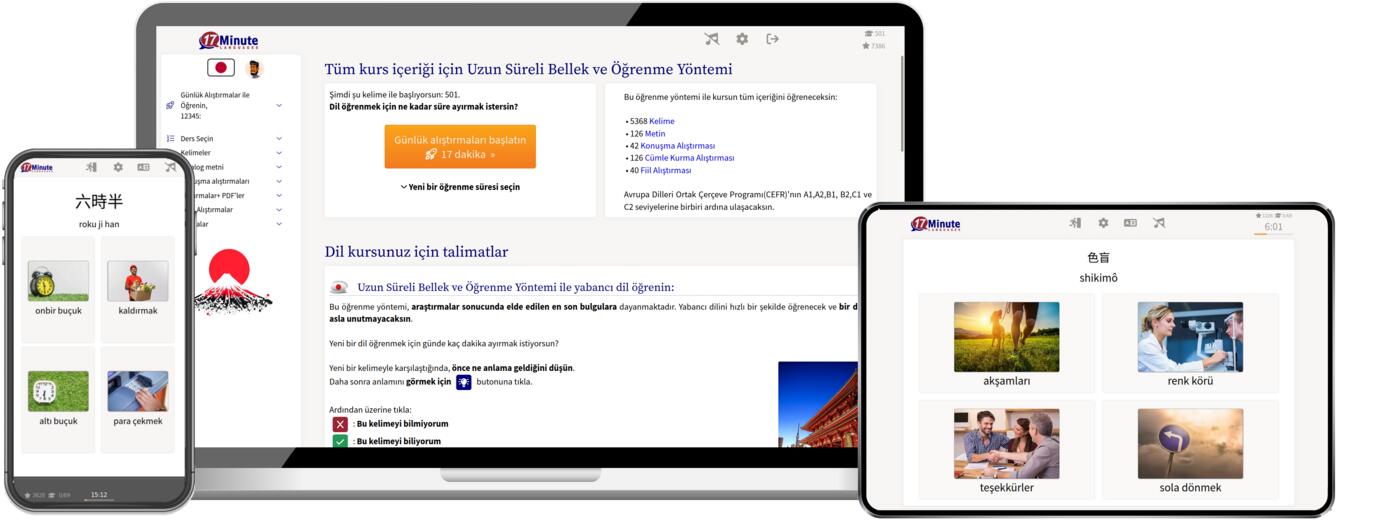Open the Fiil Alıştırması link
This screenshot has height=532, width=1400.
pos(666,170)
